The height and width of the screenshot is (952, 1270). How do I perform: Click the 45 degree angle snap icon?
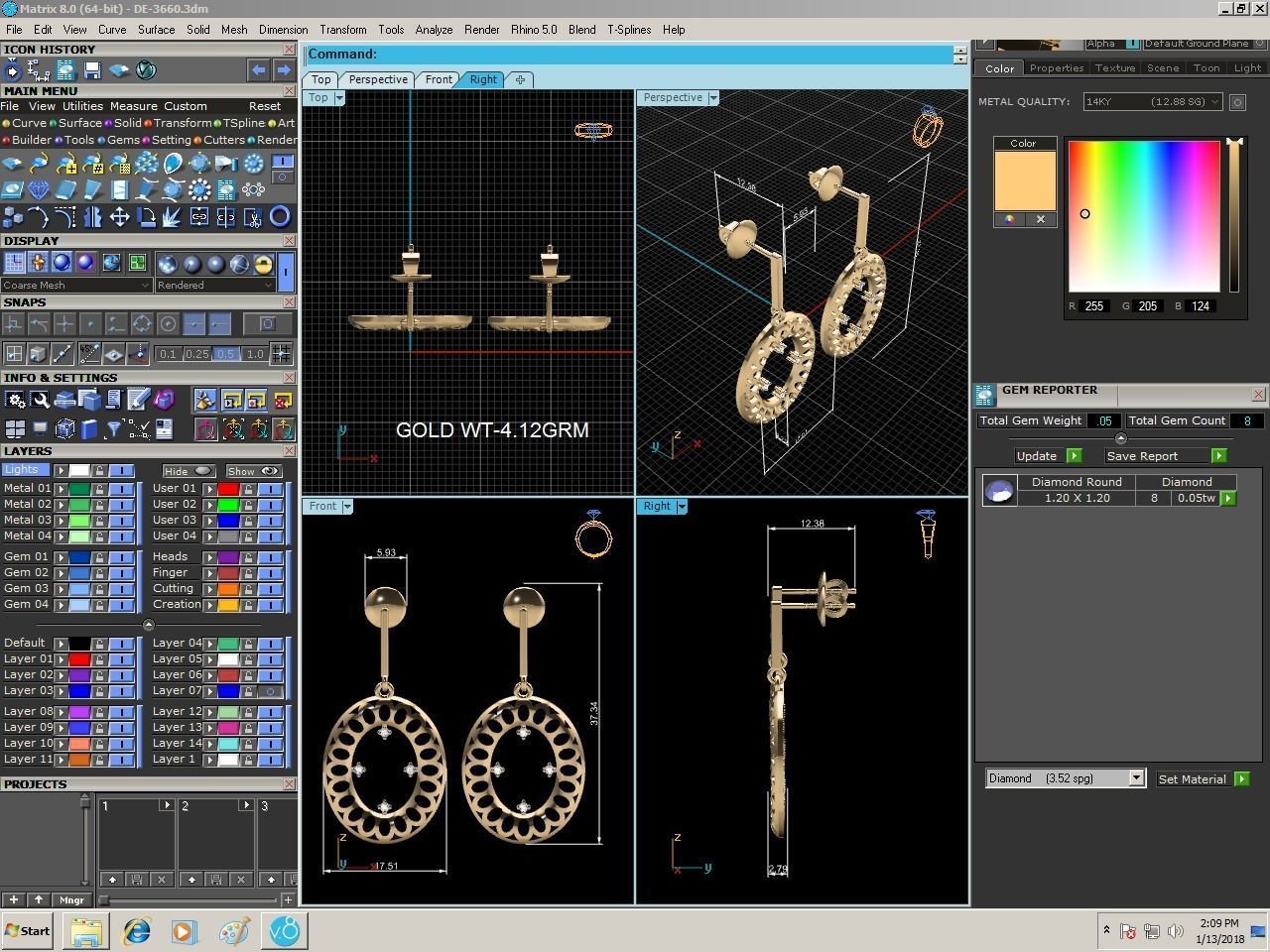coord(89,353)
